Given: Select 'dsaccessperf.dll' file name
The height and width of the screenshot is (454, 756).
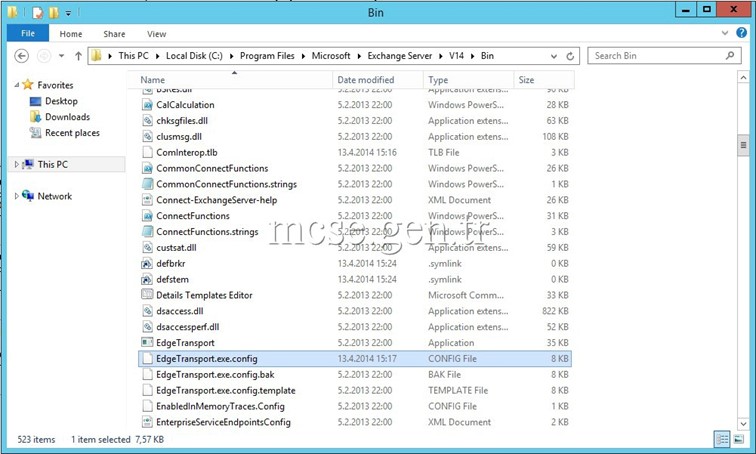Looking at the screenshot, I should pyautogui.click(x=188, y=327).
